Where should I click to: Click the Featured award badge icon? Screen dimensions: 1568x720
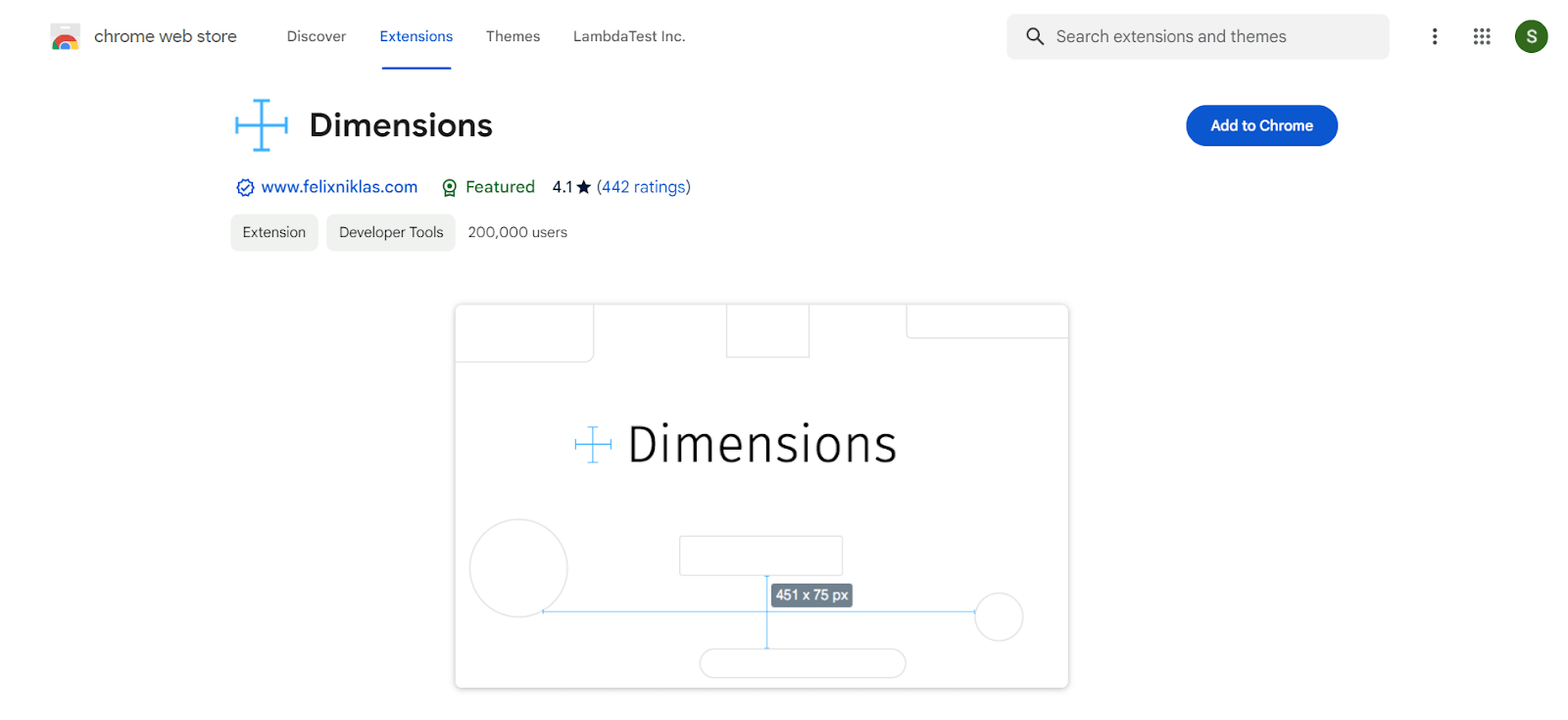450,187
